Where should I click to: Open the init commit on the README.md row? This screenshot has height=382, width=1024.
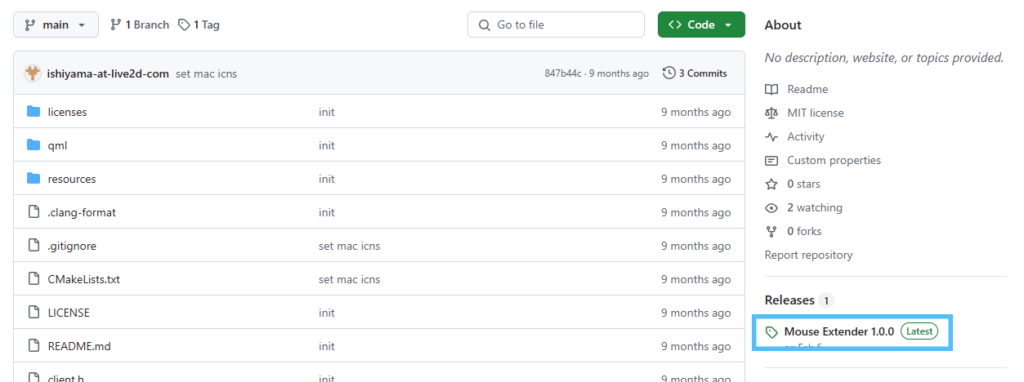pyautogui.click(x=327, y=346)
